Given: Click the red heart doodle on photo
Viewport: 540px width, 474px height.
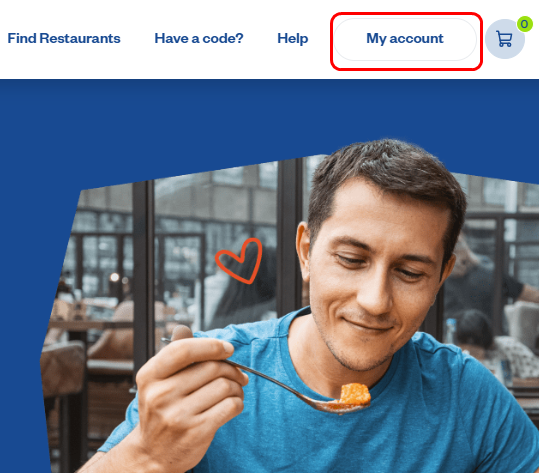Looking at the screenshot, I should (x=239, y=260).
